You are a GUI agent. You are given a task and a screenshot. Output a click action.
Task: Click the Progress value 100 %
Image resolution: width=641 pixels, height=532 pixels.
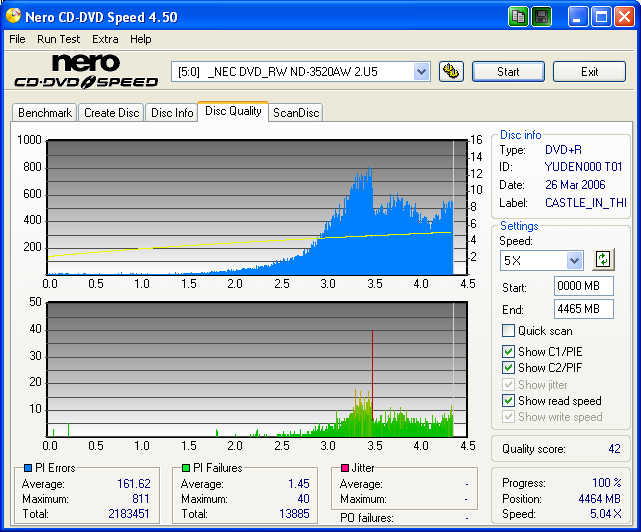(607, 483)
